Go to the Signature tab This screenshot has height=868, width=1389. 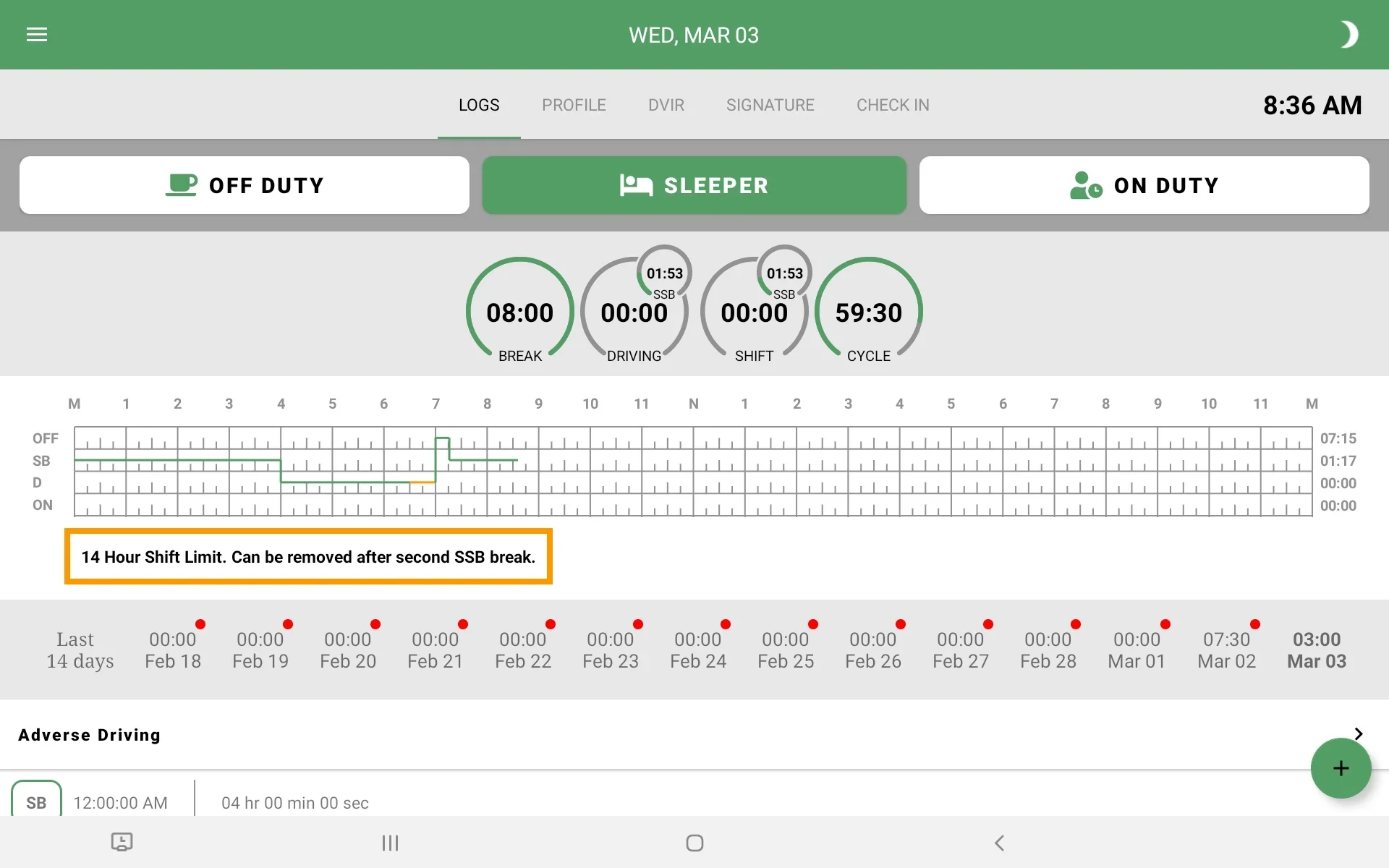[x=770, y=105]
